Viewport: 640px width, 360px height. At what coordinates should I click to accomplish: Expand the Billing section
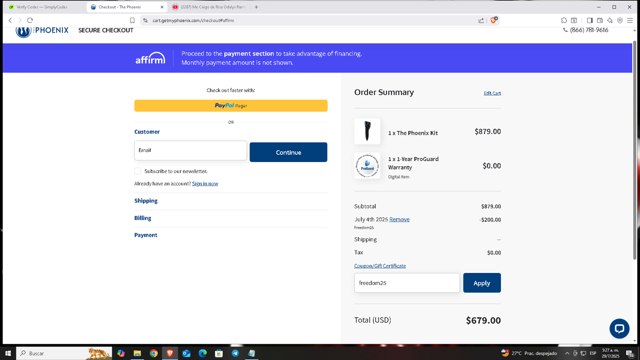tap(142, 218)
